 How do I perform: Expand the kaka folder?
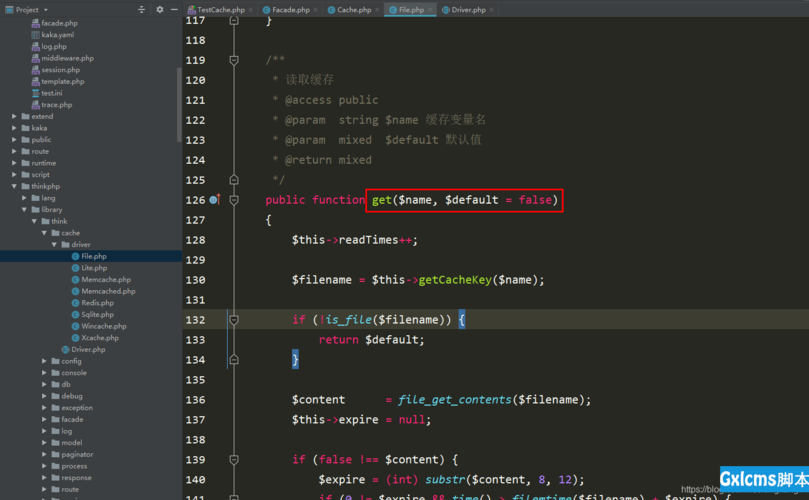coord(14,128)
